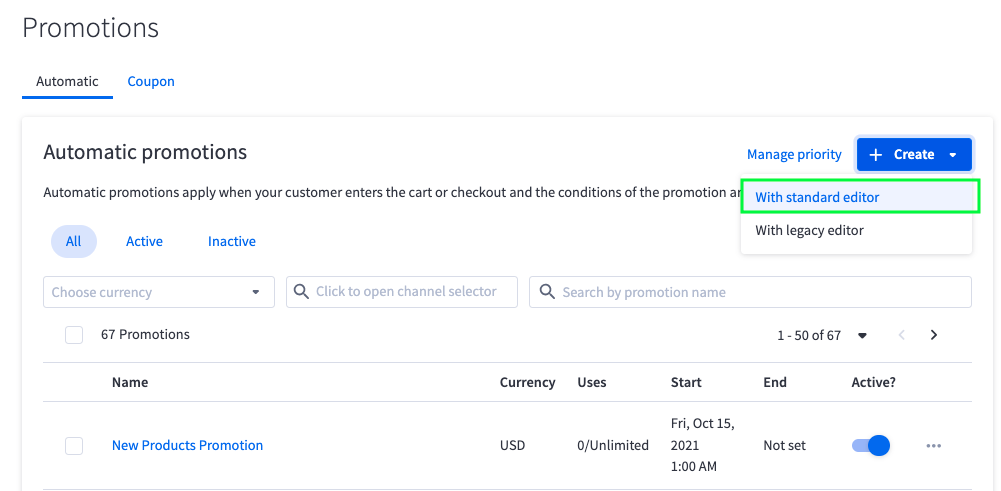The height and width of the screenshot is (491, 1001).
Task: Go to next page of promotions
Action: point(934,335)
